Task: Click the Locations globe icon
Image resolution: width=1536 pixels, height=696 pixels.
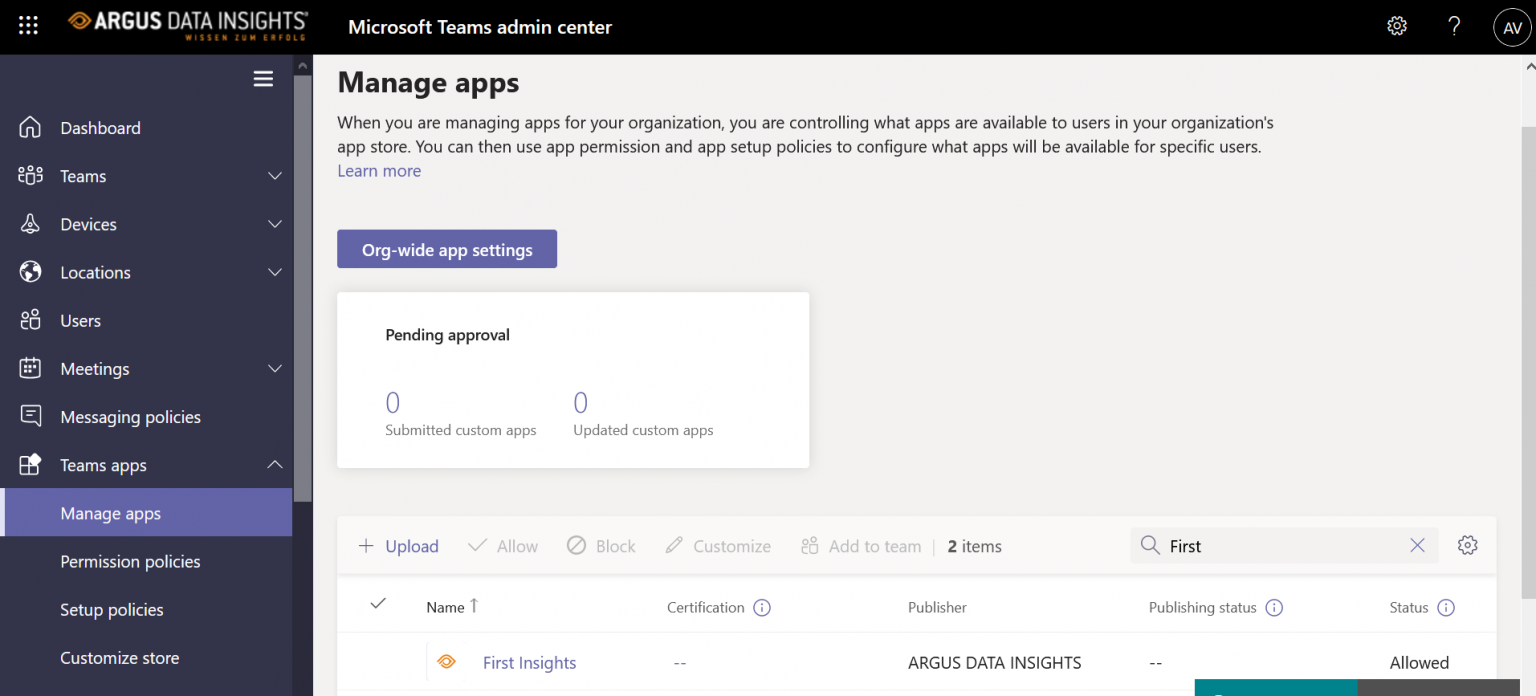Action: tap(30, 272)
